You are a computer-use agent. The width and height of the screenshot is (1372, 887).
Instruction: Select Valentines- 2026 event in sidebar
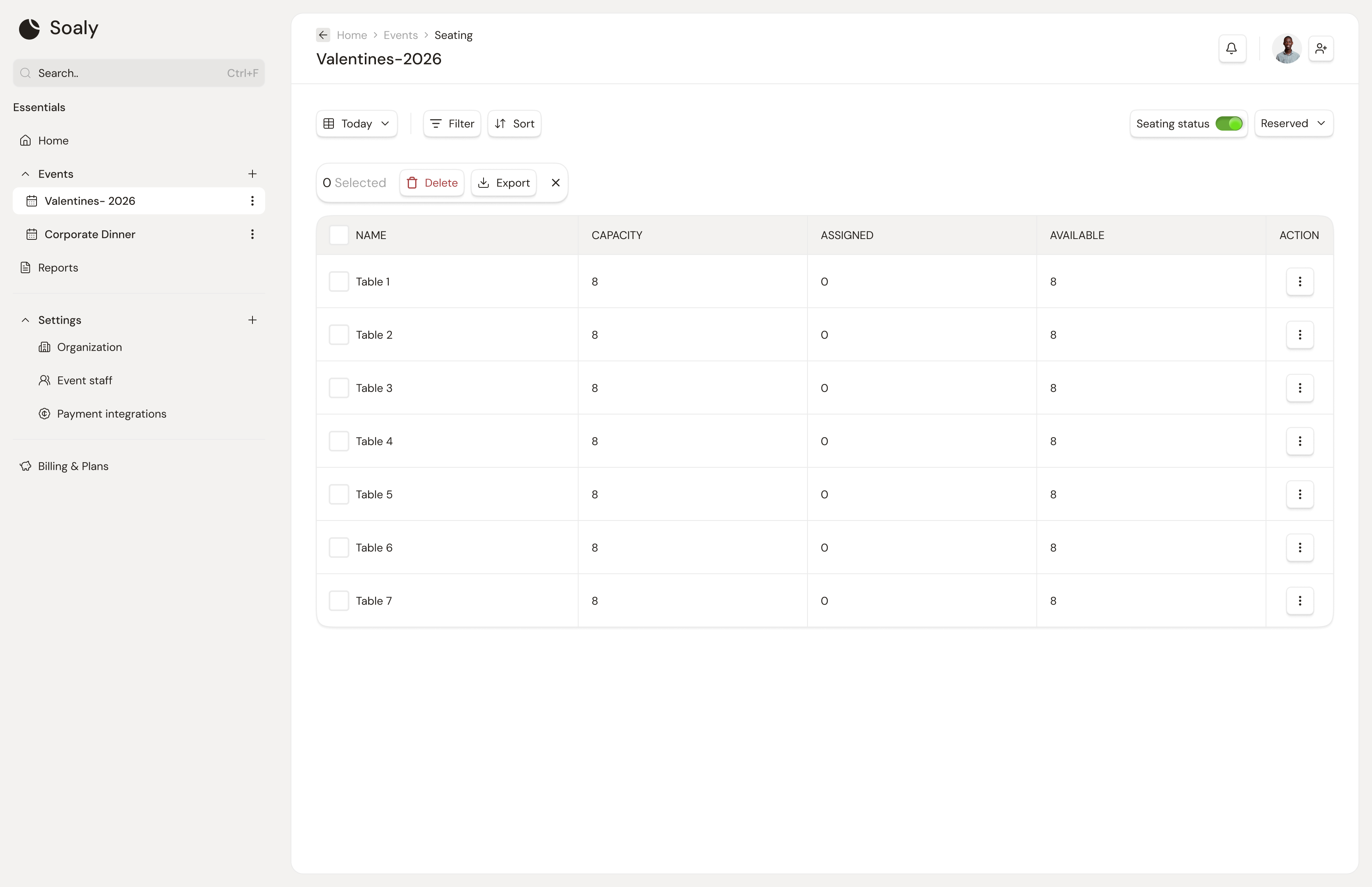tap(139, 201)
